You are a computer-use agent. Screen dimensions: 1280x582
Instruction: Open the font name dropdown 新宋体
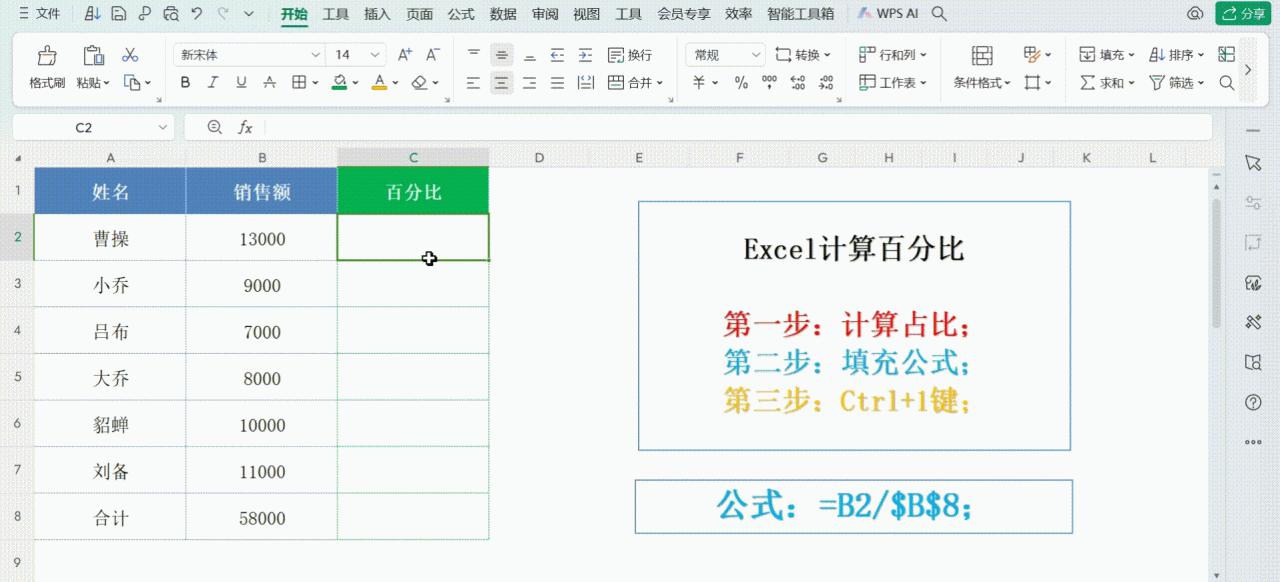click(x=316, y=55)
